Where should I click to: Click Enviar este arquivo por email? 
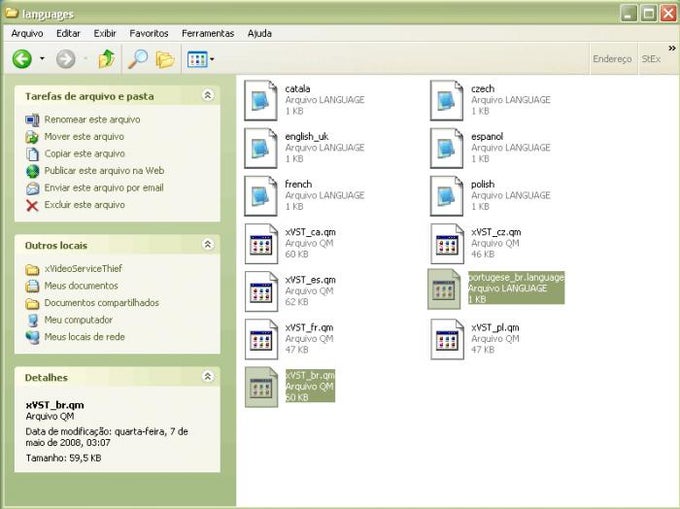104,188
